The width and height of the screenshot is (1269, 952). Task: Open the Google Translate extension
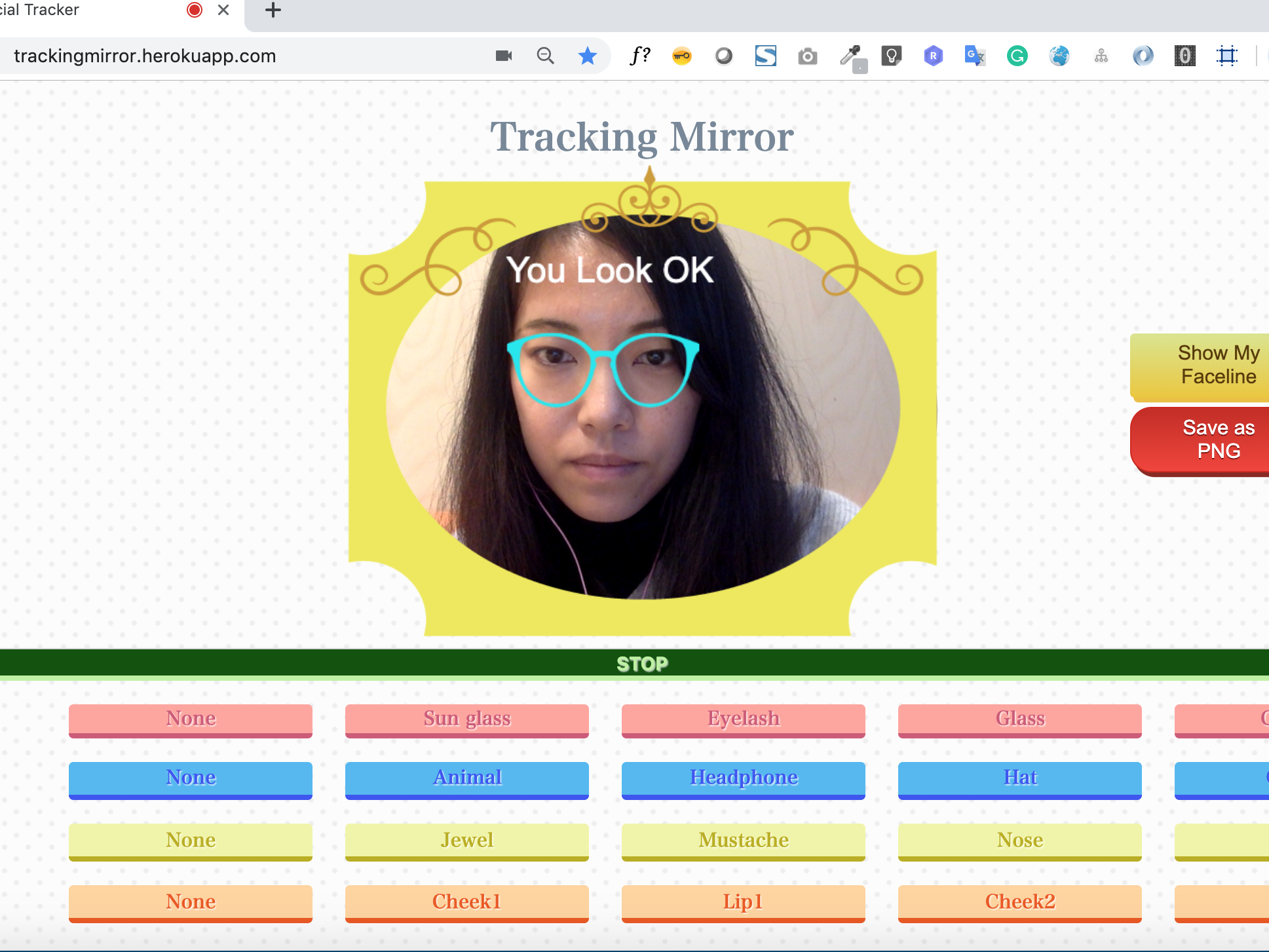pos(975,56)
